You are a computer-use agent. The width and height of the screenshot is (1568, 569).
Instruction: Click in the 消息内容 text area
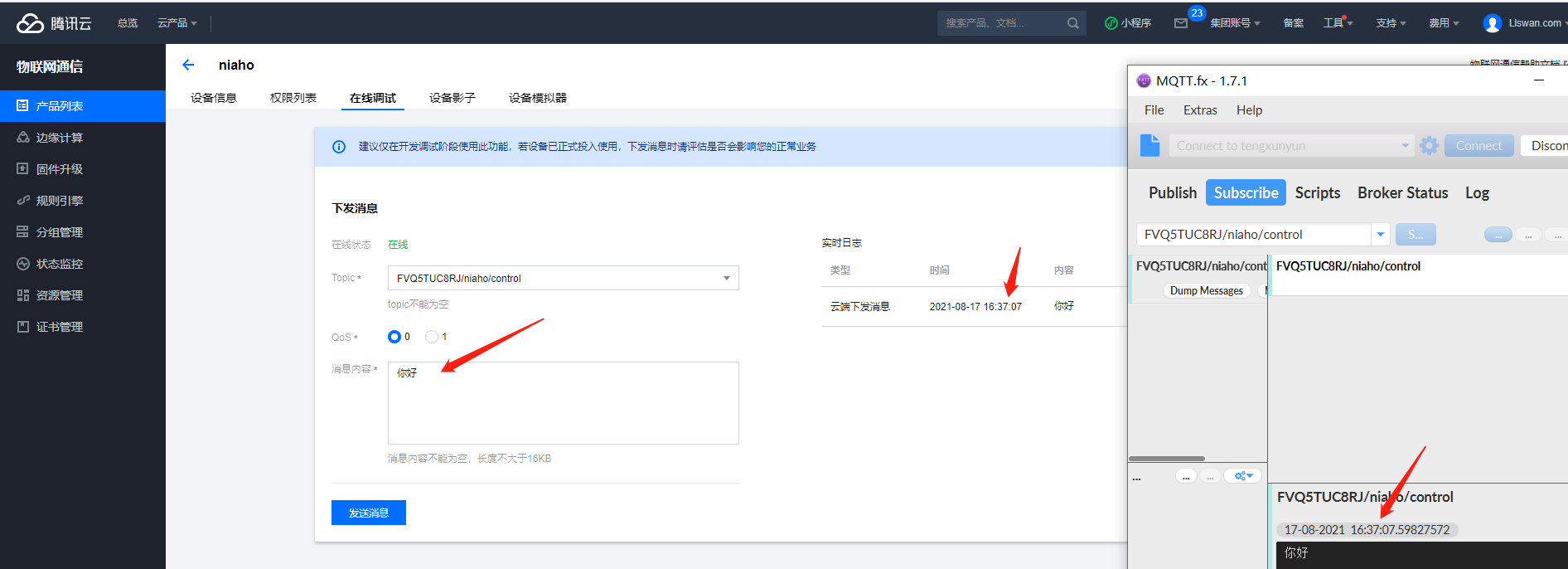click(x=564, y=403)
